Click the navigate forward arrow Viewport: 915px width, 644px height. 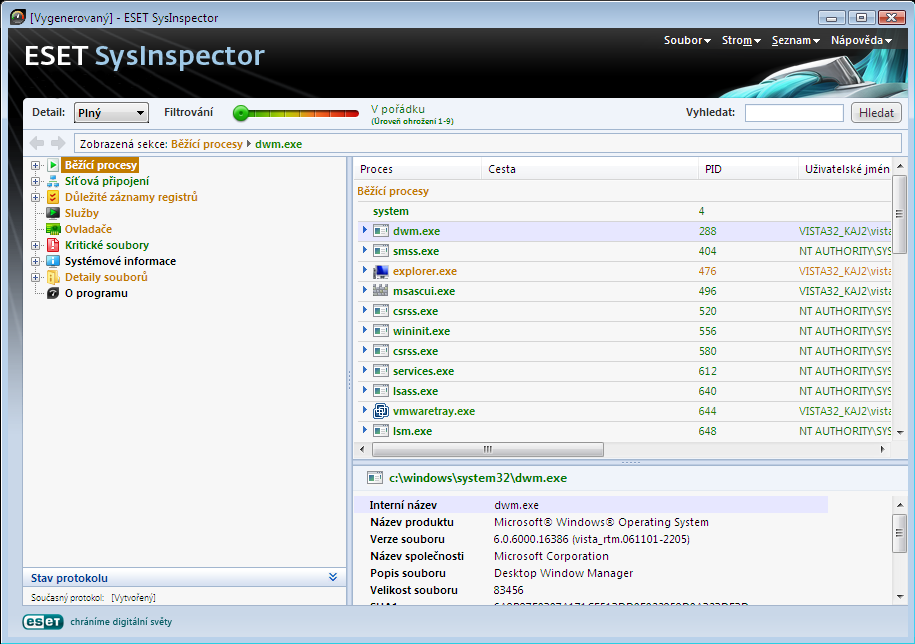(58, 143)
